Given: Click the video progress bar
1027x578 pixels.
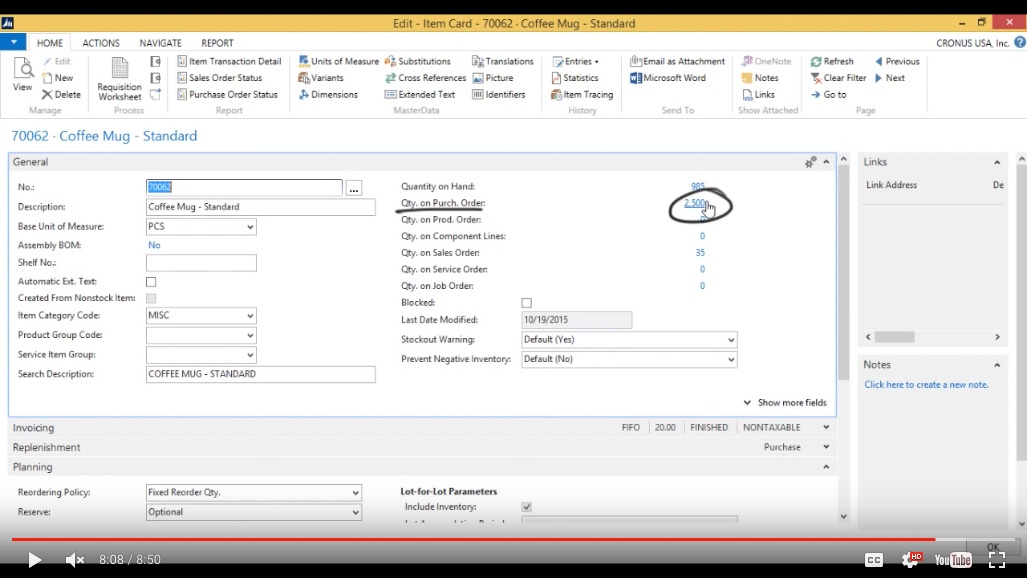Looking at the screenshot, I should (500, 540).
